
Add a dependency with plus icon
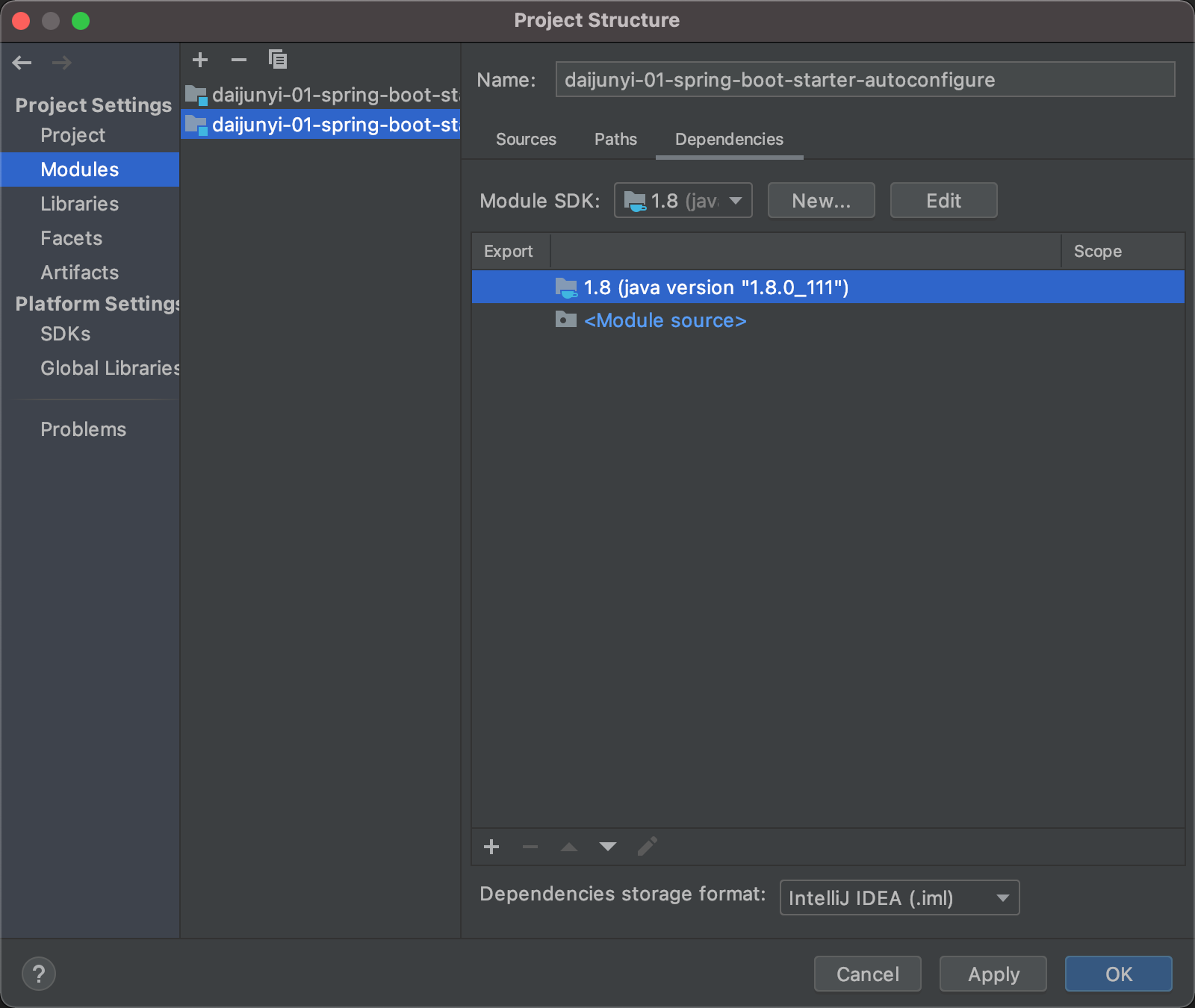491,847
